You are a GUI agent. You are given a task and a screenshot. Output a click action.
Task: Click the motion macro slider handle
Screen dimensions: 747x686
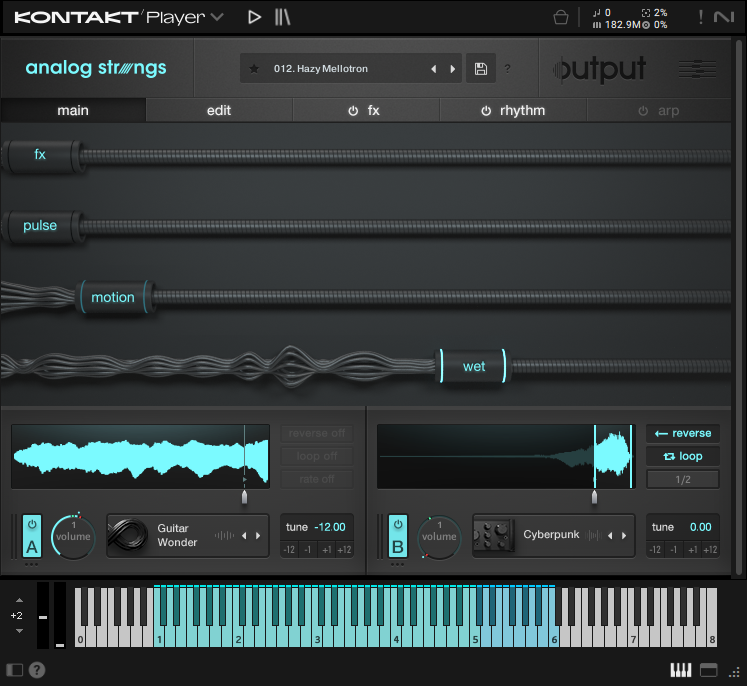coord(114,297)
